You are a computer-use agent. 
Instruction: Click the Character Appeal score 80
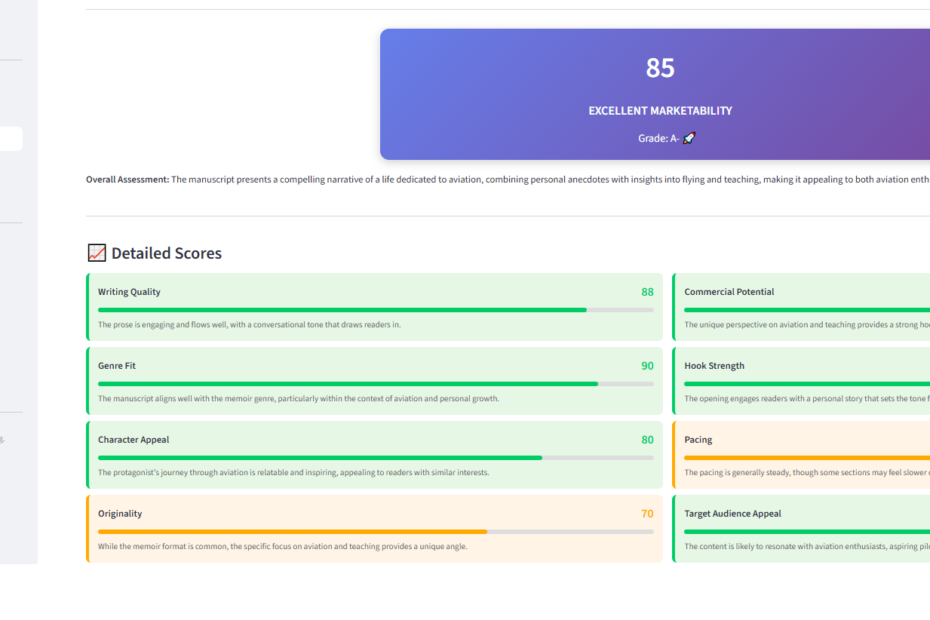[647, 440]
